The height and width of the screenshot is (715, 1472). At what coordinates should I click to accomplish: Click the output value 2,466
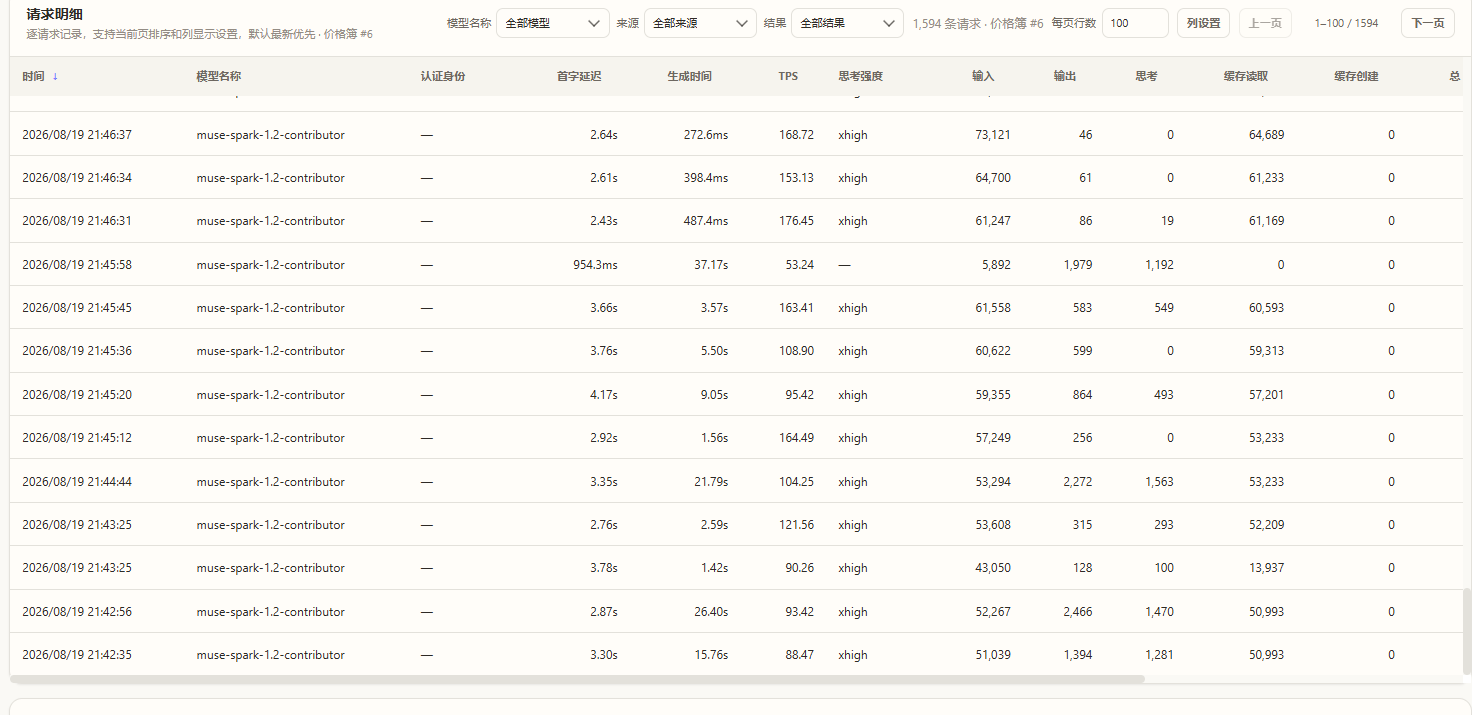[x=1078, y=611]
